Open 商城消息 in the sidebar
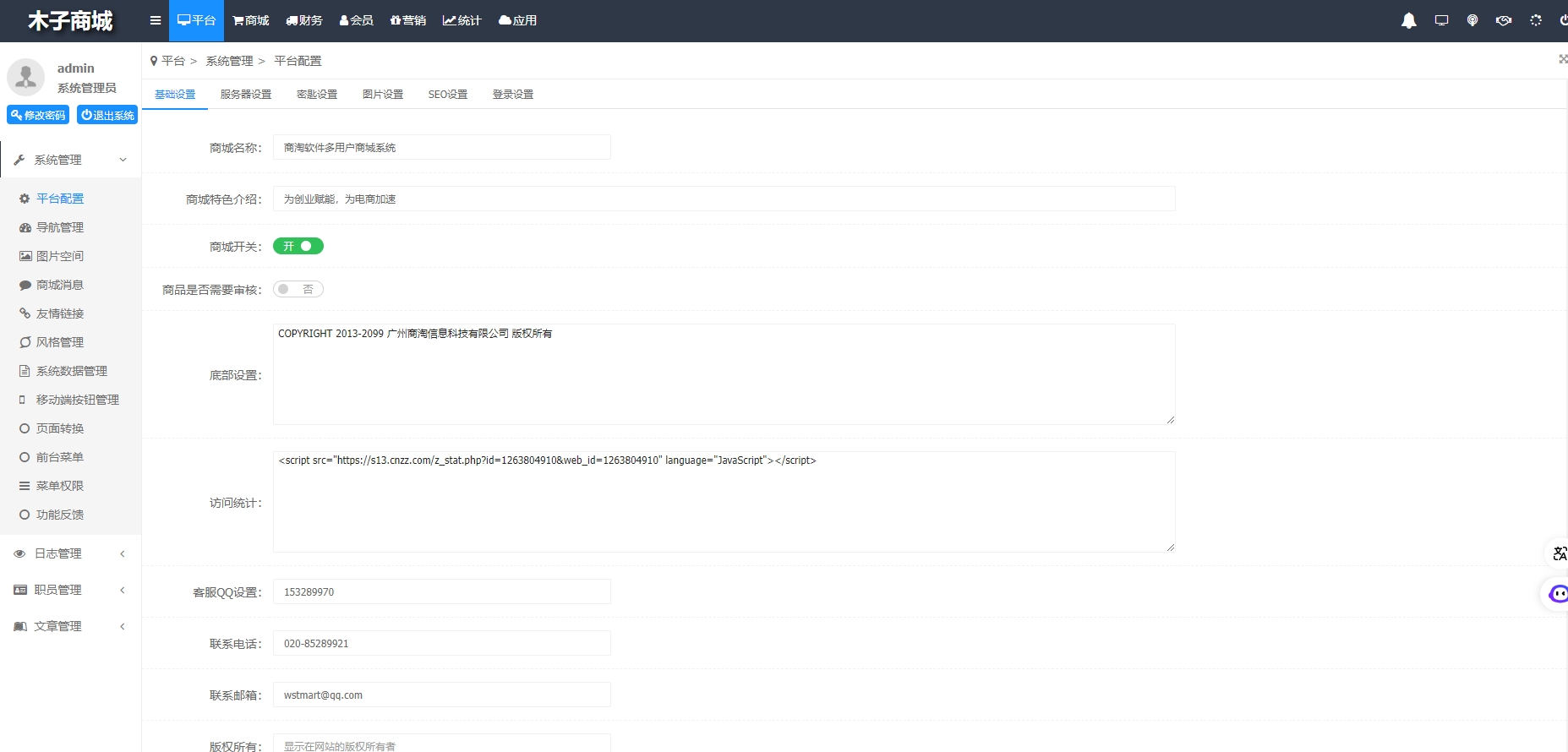1568x752 pixels. tap(60, 285)
